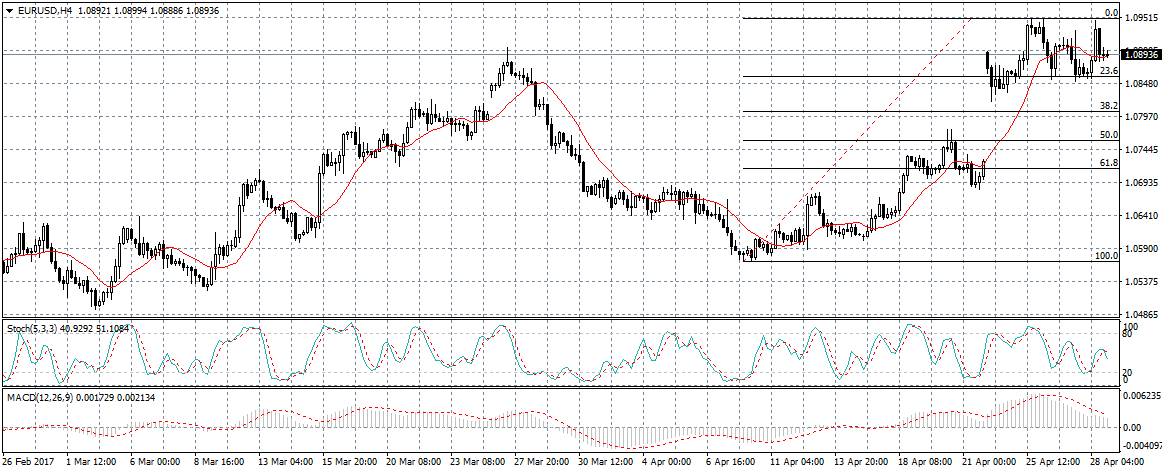This screenshot has height=473, width=1162.
Task: Click the 1.07445 price scale label
Action: [1141, 150]
